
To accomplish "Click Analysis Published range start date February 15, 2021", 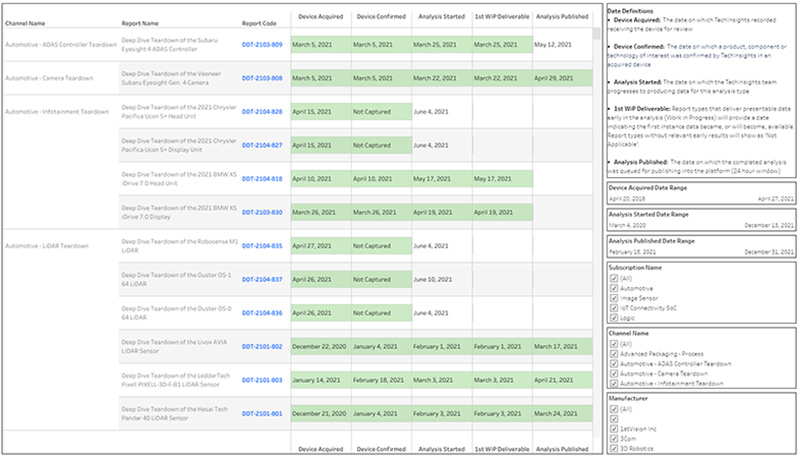I will click(632, 252).
